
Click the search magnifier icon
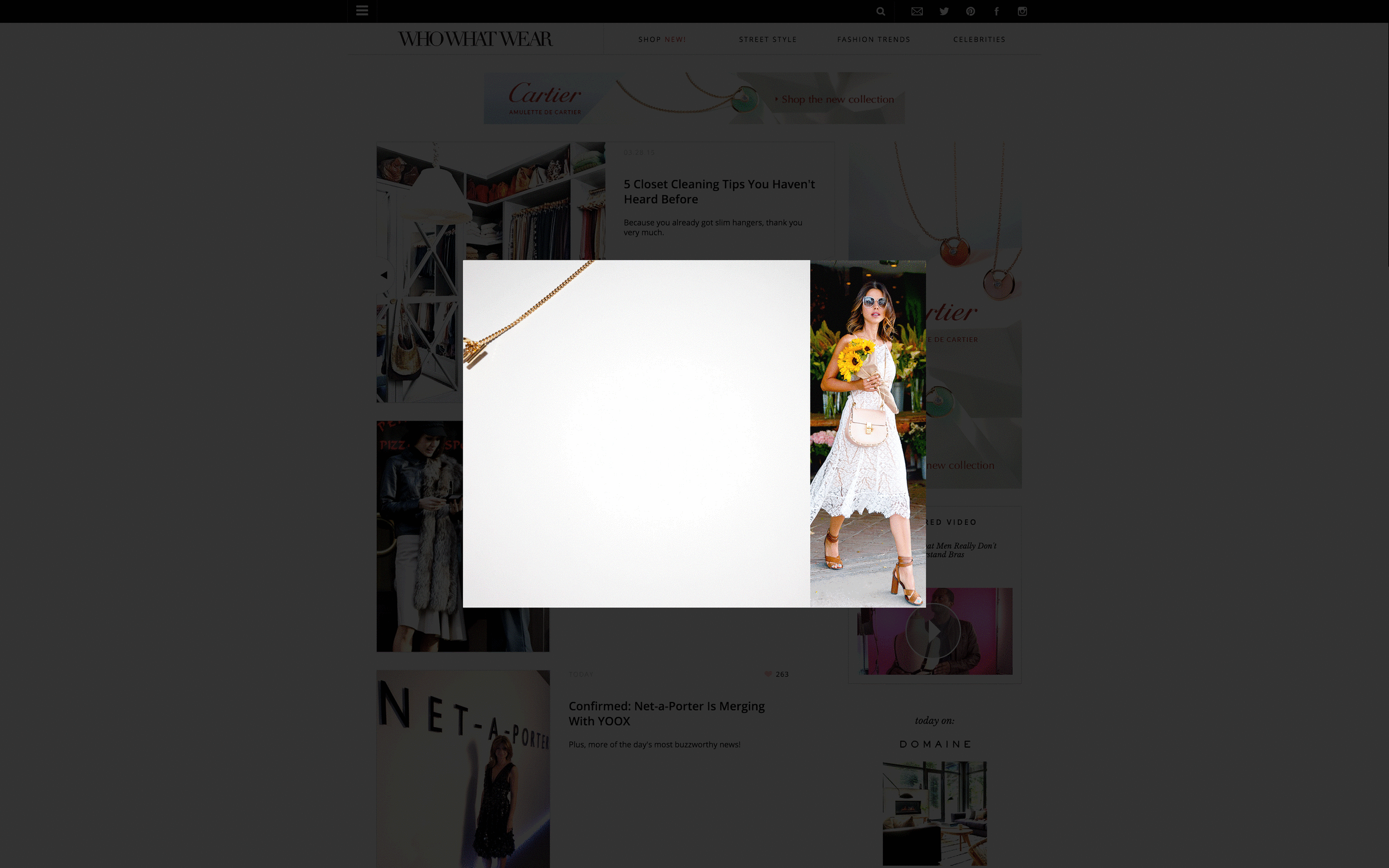point(880,12)
